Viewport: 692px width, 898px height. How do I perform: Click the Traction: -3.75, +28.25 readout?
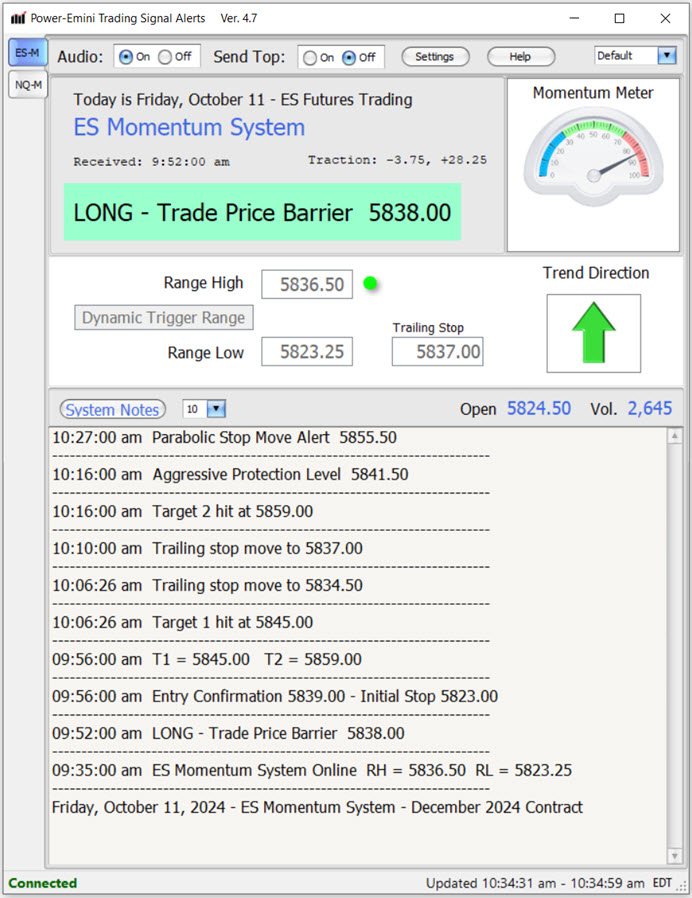398,160
